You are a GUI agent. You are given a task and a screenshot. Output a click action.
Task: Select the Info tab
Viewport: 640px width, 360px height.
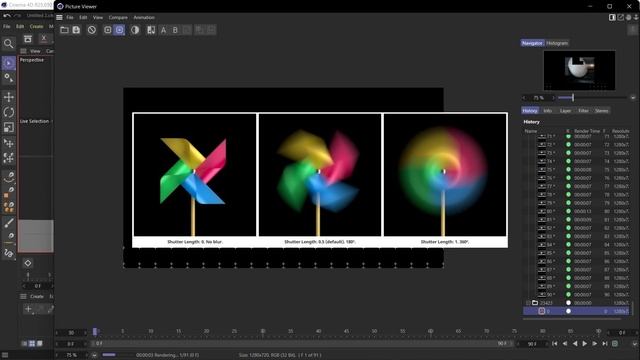548,111
